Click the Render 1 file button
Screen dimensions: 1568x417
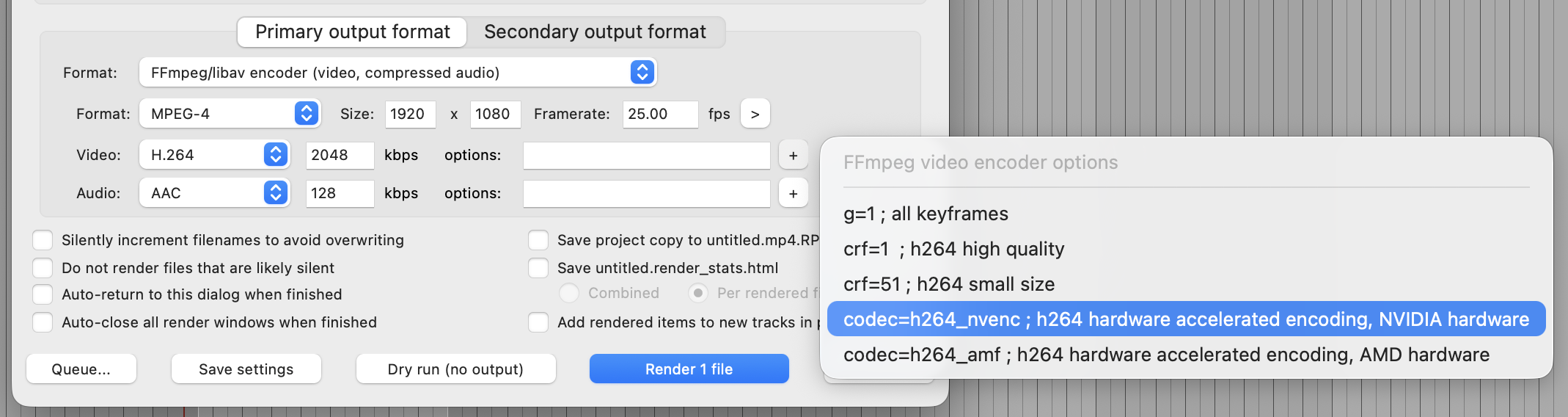pos(689,369)
